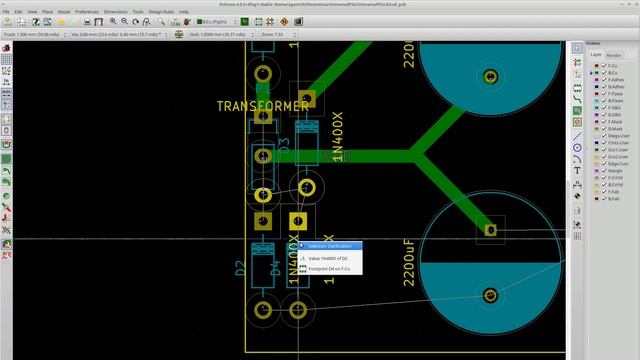Choose 'Value 1N400X of D2' in popup
This screenshot has width=640, height=360.
(x=330, y=258)
